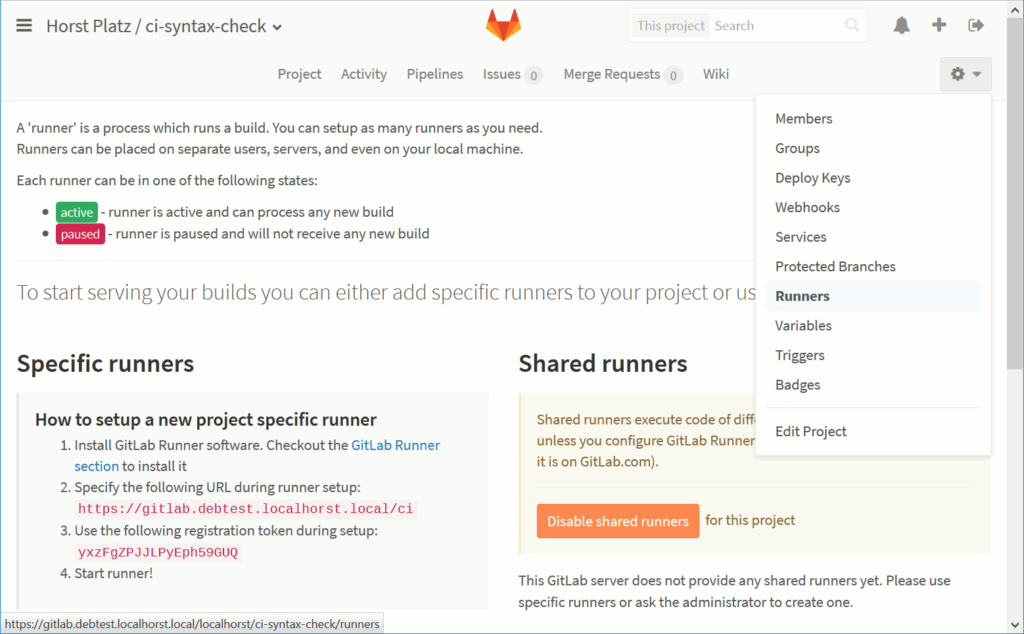Select Services menu entry
Viewport: 1024px width, 634px height.
[x=873, y=237]
